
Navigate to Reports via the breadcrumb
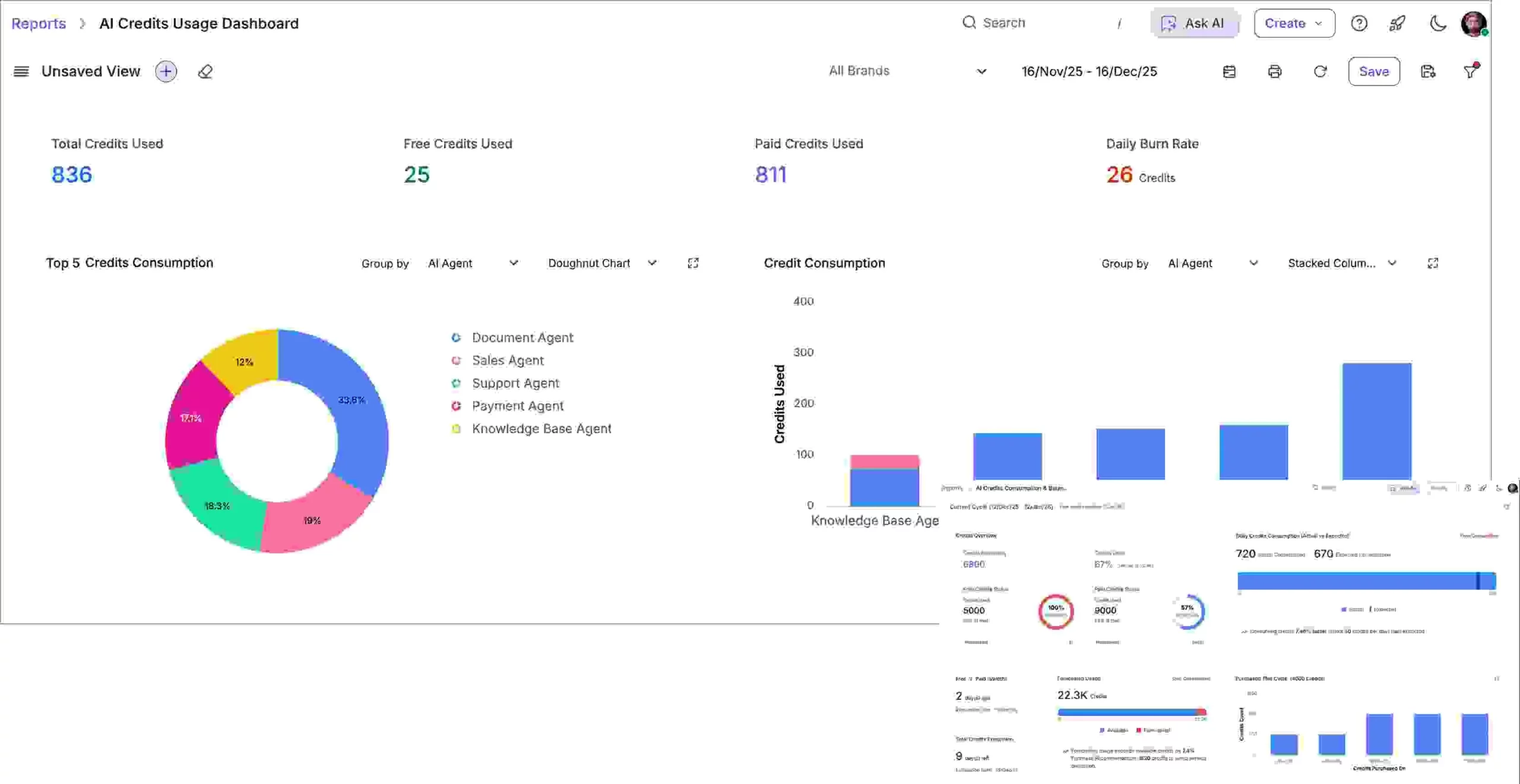point(38,23)
